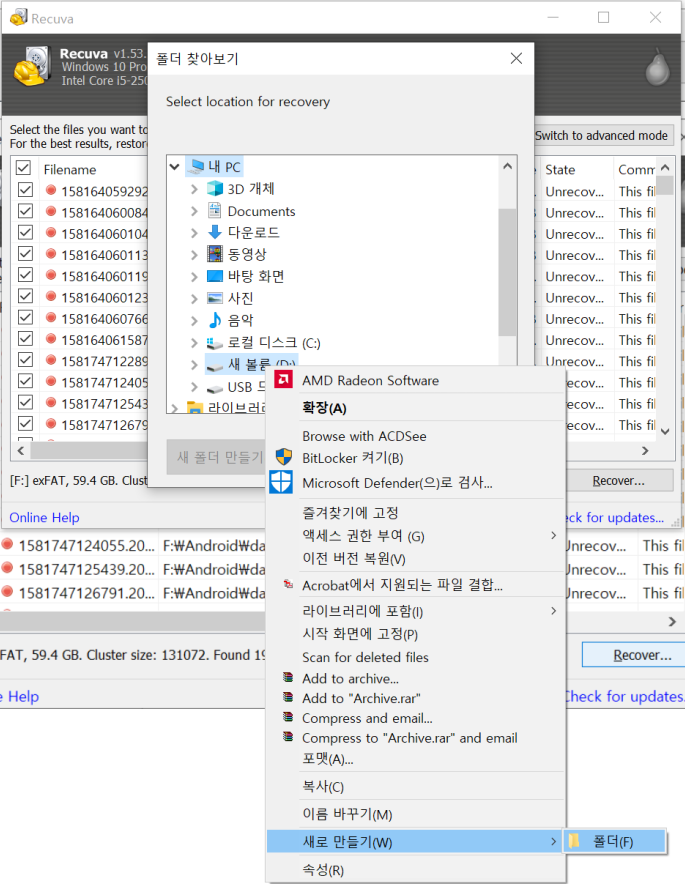Toggle the select-all checkbox next to Filename
Image resolution: width=685 pixels, height=884 pixels.
pyautogui.click(x=23, y=167)
